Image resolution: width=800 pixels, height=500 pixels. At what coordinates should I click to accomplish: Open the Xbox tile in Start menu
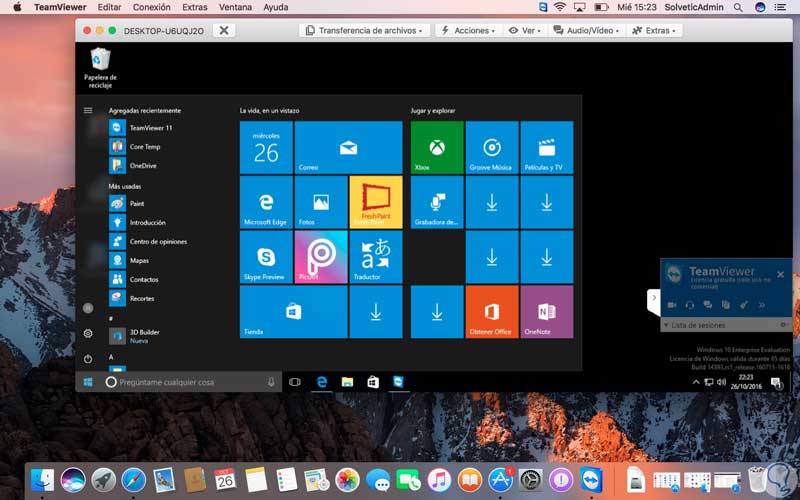437,147
